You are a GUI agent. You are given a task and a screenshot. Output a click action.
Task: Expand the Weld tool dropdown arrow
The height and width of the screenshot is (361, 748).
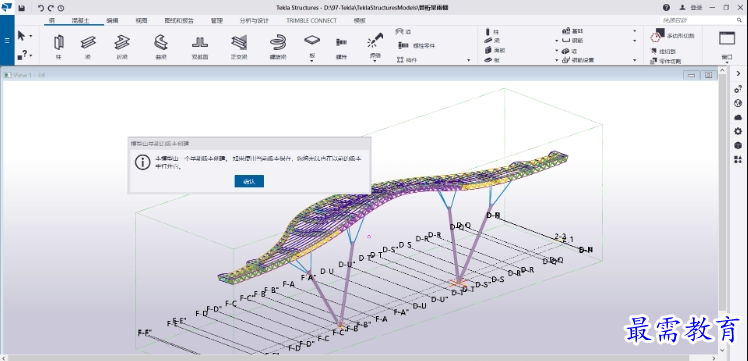(375, 62)
